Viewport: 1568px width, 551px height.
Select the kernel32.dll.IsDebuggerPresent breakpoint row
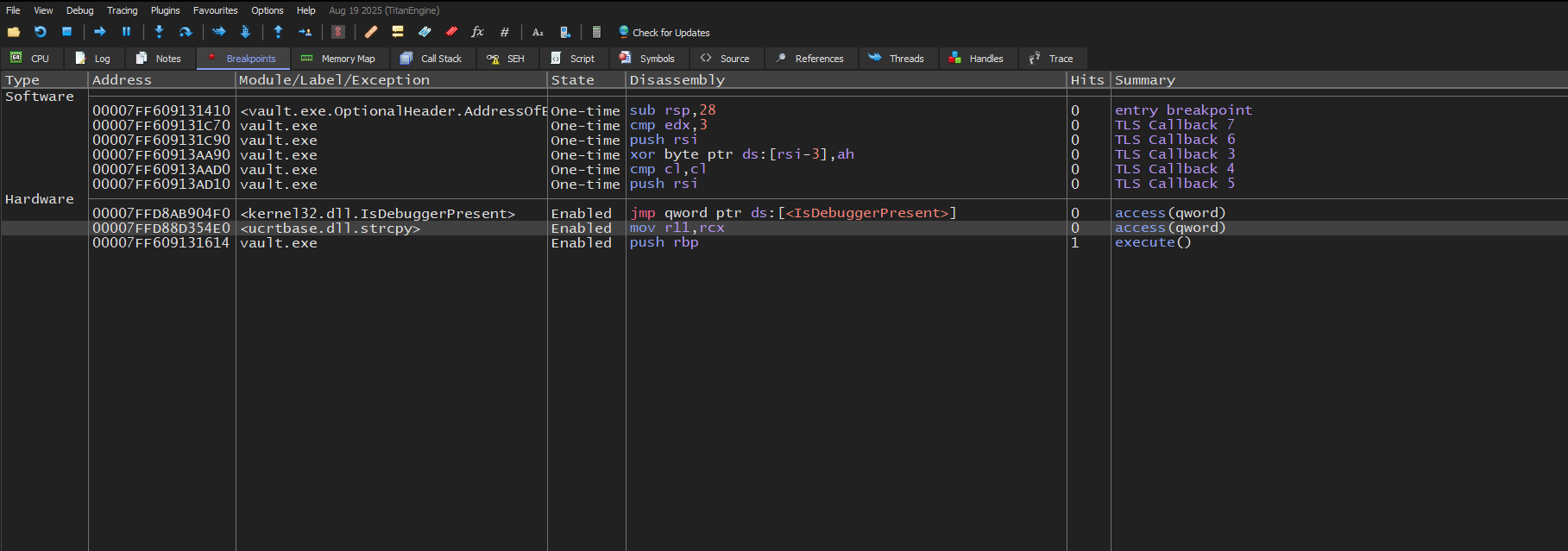click(x=784, y=213)
